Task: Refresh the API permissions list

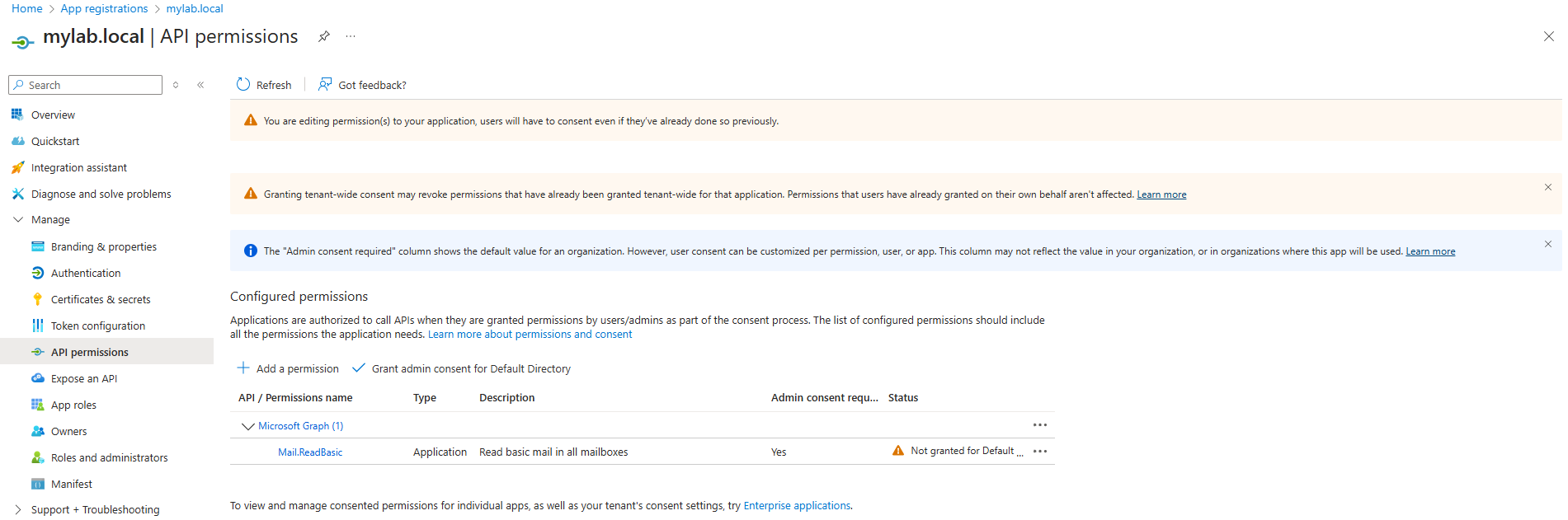Action: [264, 84]
